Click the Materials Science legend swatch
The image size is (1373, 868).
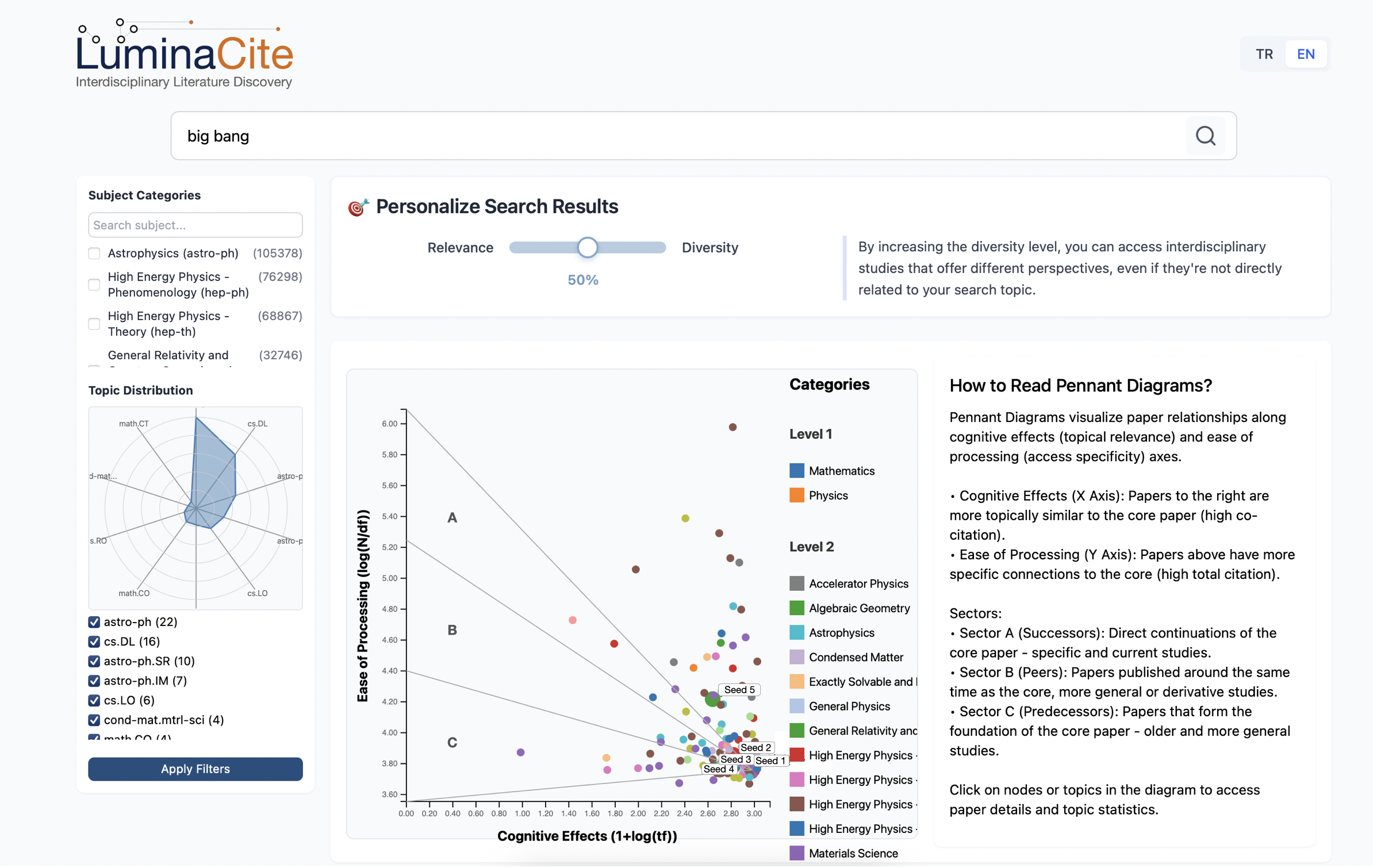pyautogui.click(x=796, y=854)
